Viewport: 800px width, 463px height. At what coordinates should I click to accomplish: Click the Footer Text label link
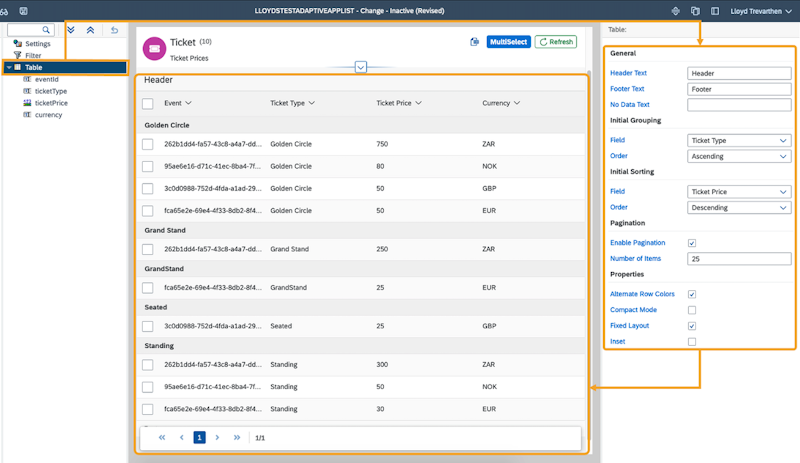pos(627,89)
